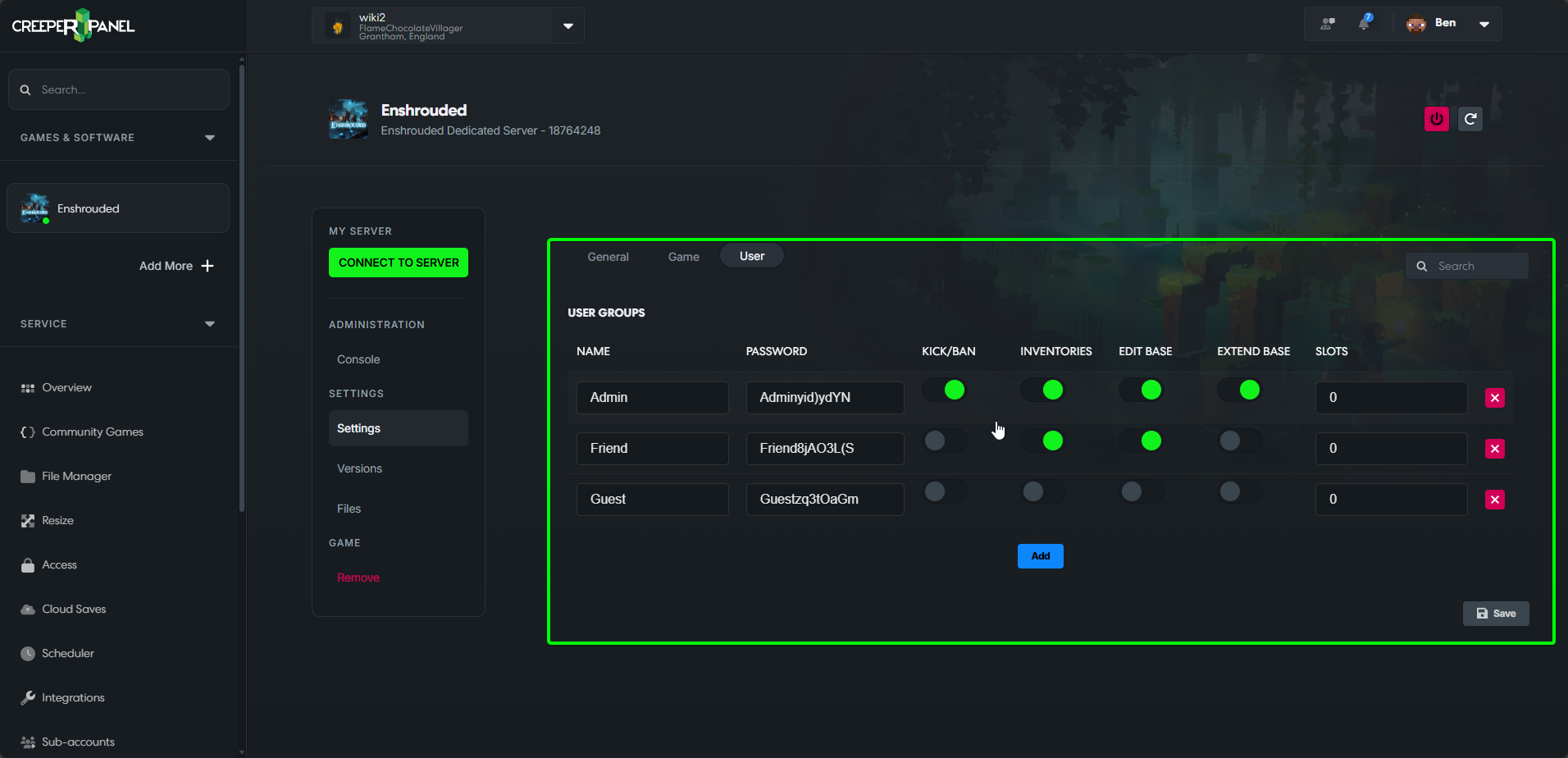
Task: Disable Inventories for Friend group
Action: click(x=1043, y=441)
